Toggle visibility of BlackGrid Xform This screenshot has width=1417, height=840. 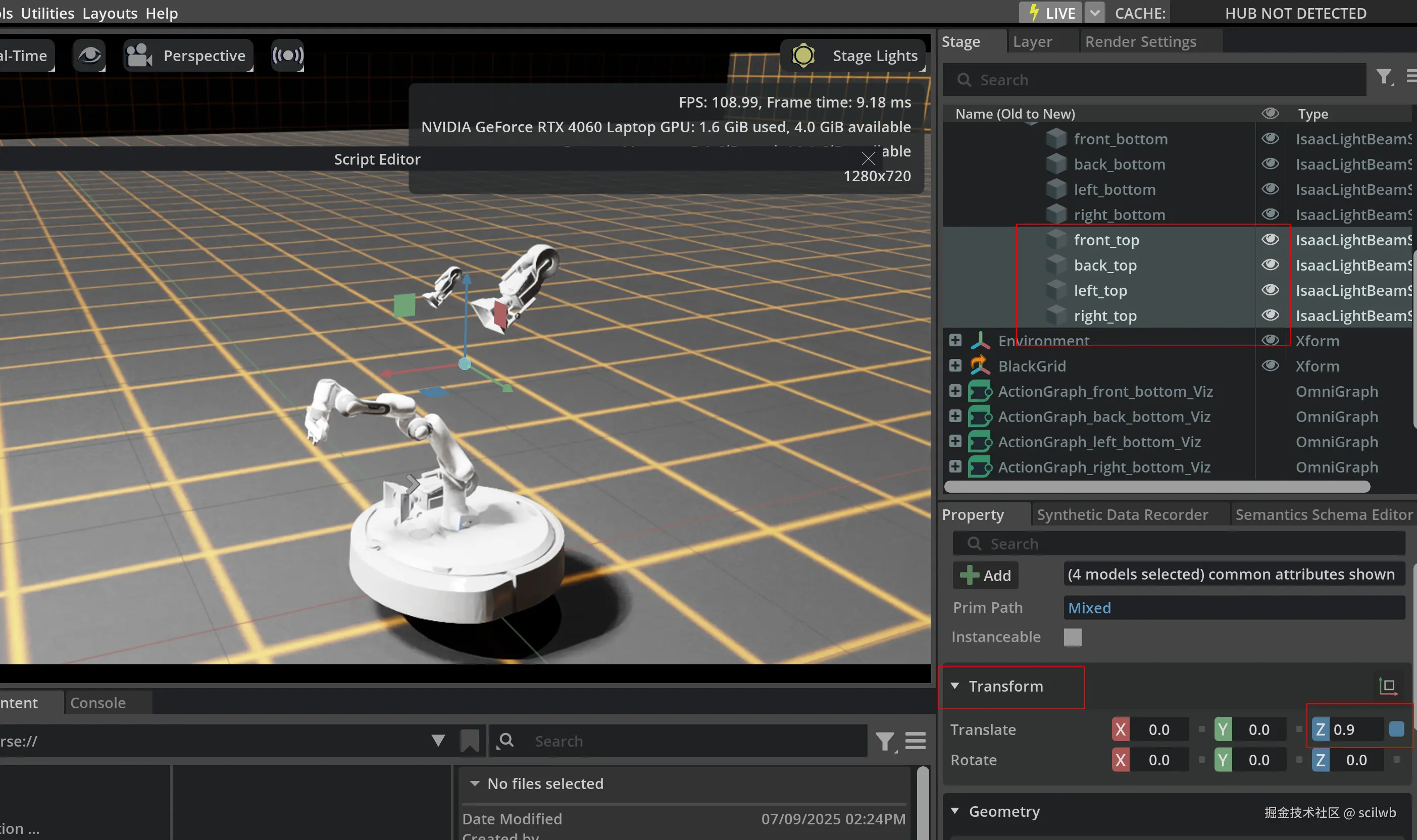click(x=1270, y=365)
